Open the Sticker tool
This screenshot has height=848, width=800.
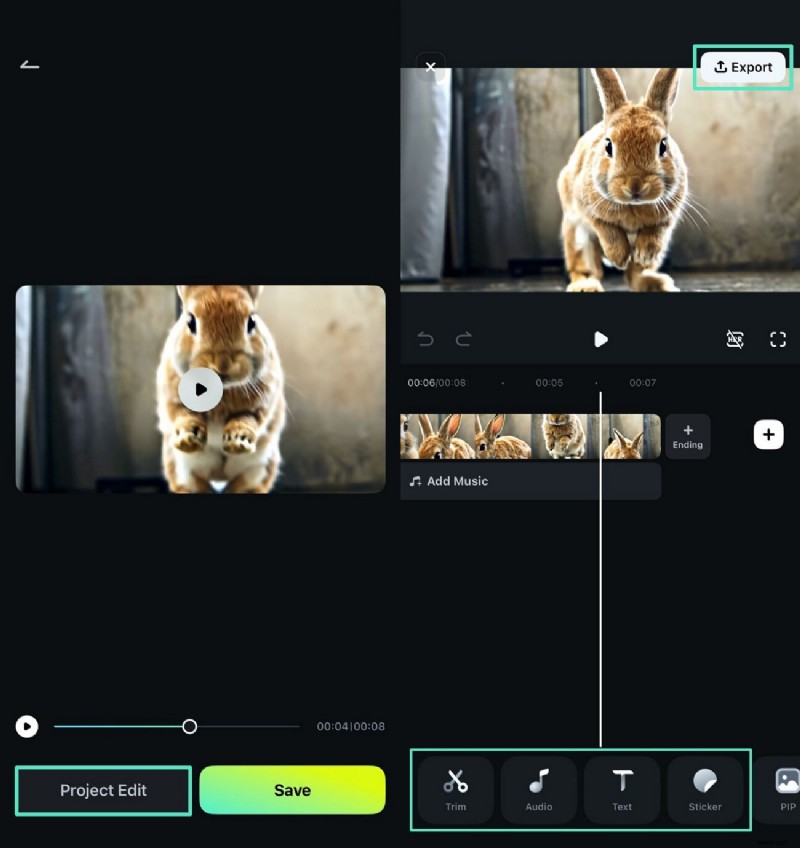pyautogui.click(x=705, y=790)
